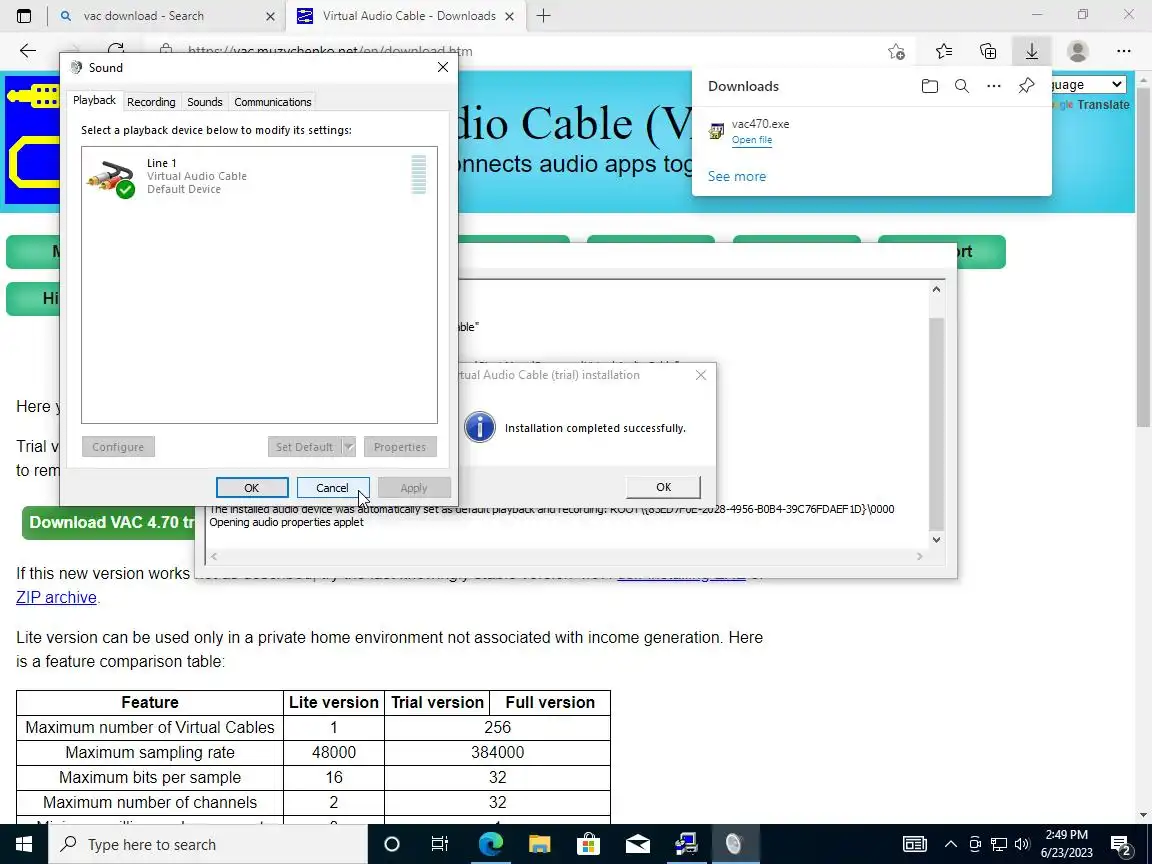Screen dimensions: 1152x864
Task: Open Mail app from taskbar
Action: coord(637,844)
